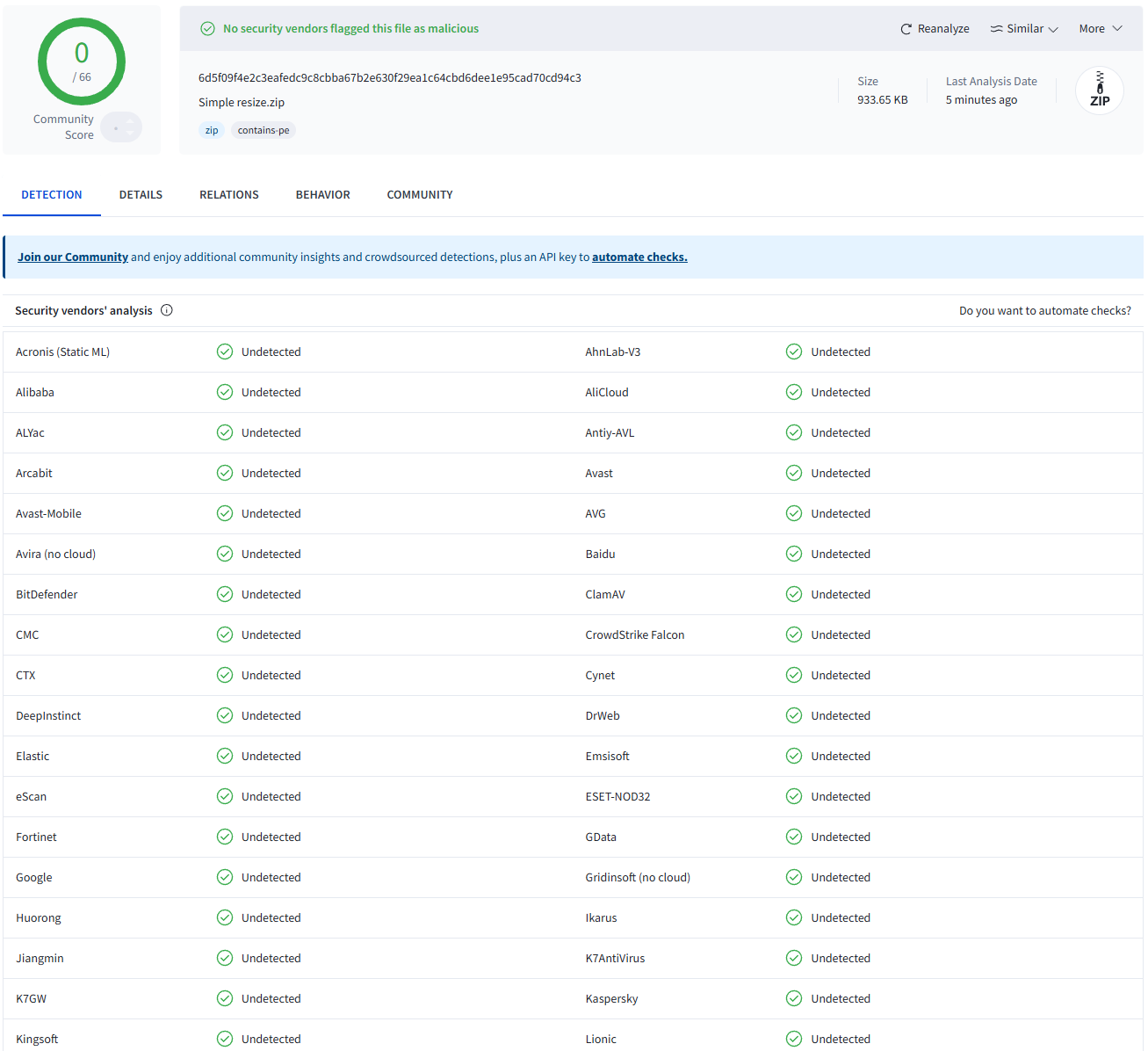Click the check icon in the Alibaba row
Screen dimensions: 1148x1051
(225, 392)
